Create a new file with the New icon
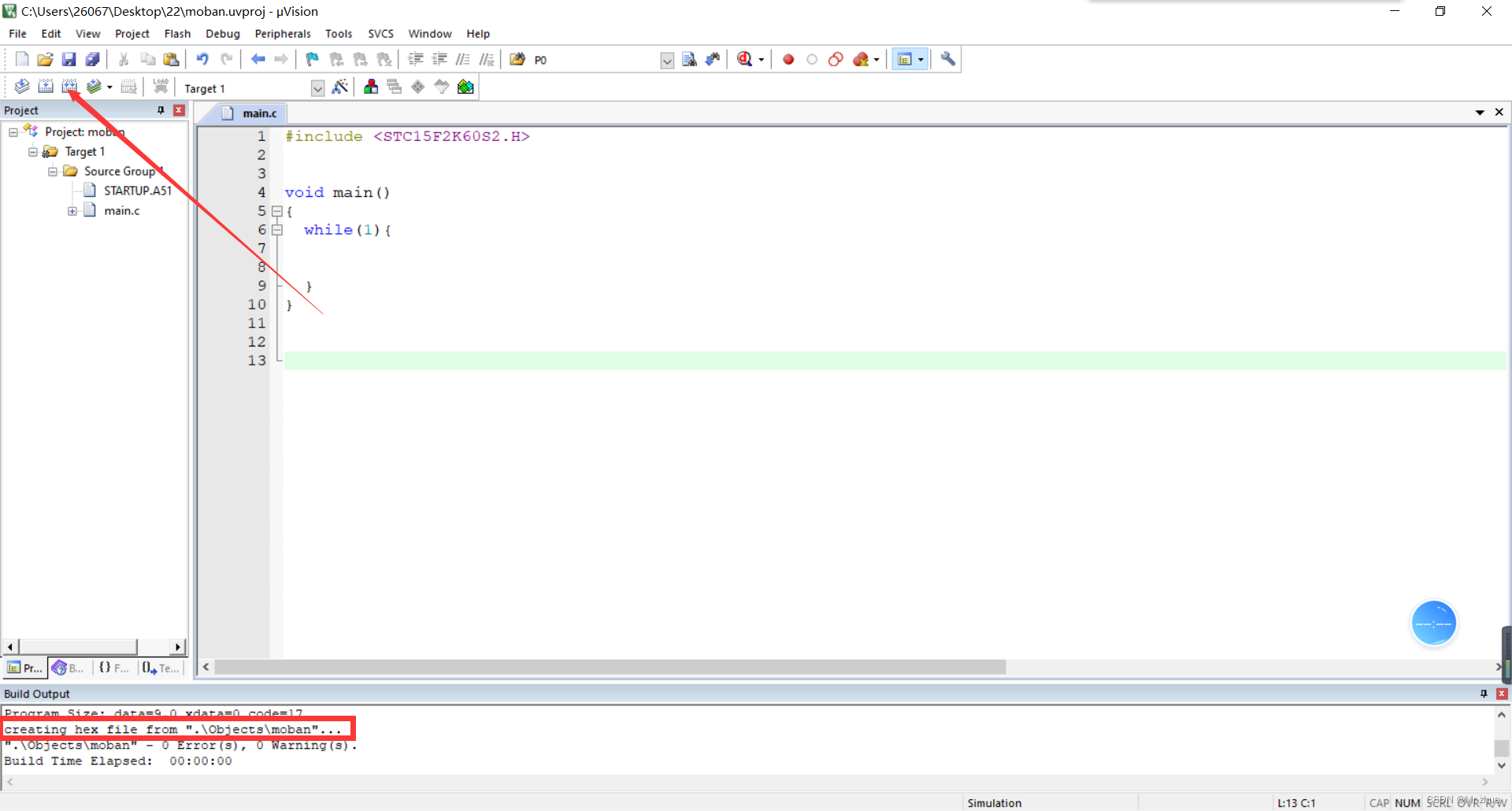Image resolution: width=1512 pixels, height=811 pixels. pos(22,59)
